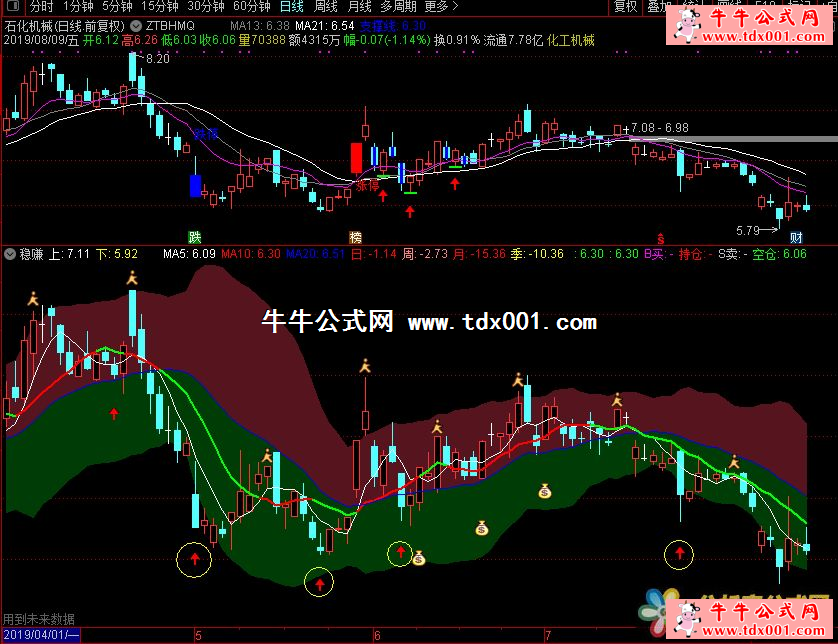
Task: Click the 稳赚 indicator name
Action: coord(31,254)
